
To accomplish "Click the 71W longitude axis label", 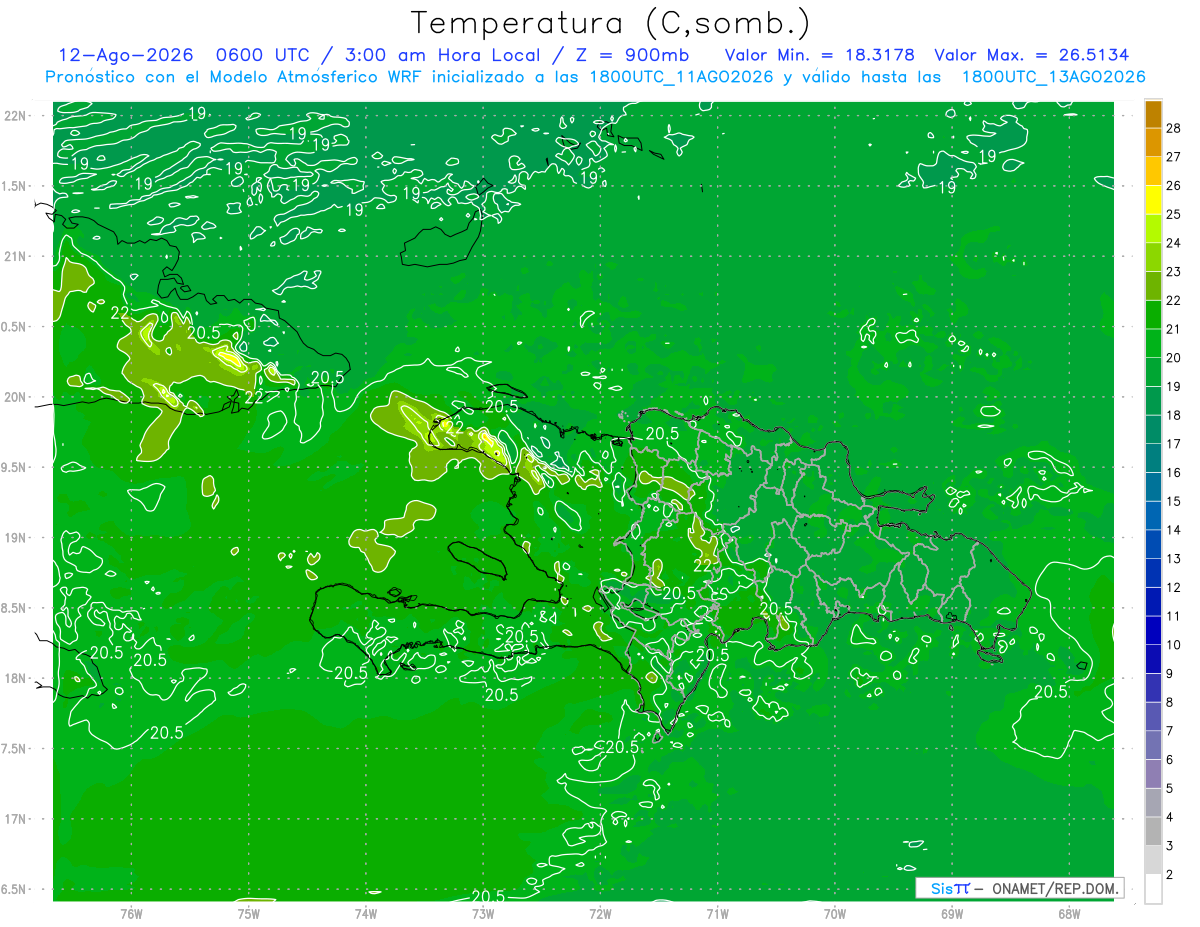I will pyautogui.click(x=717, y=913).
